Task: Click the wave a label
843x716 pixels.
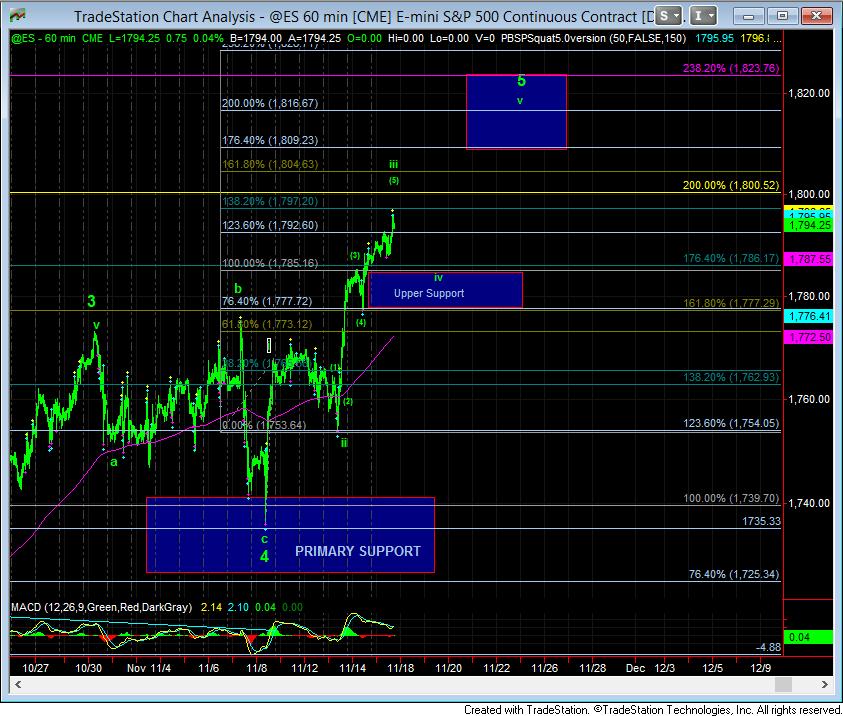Action: (113, 462)
